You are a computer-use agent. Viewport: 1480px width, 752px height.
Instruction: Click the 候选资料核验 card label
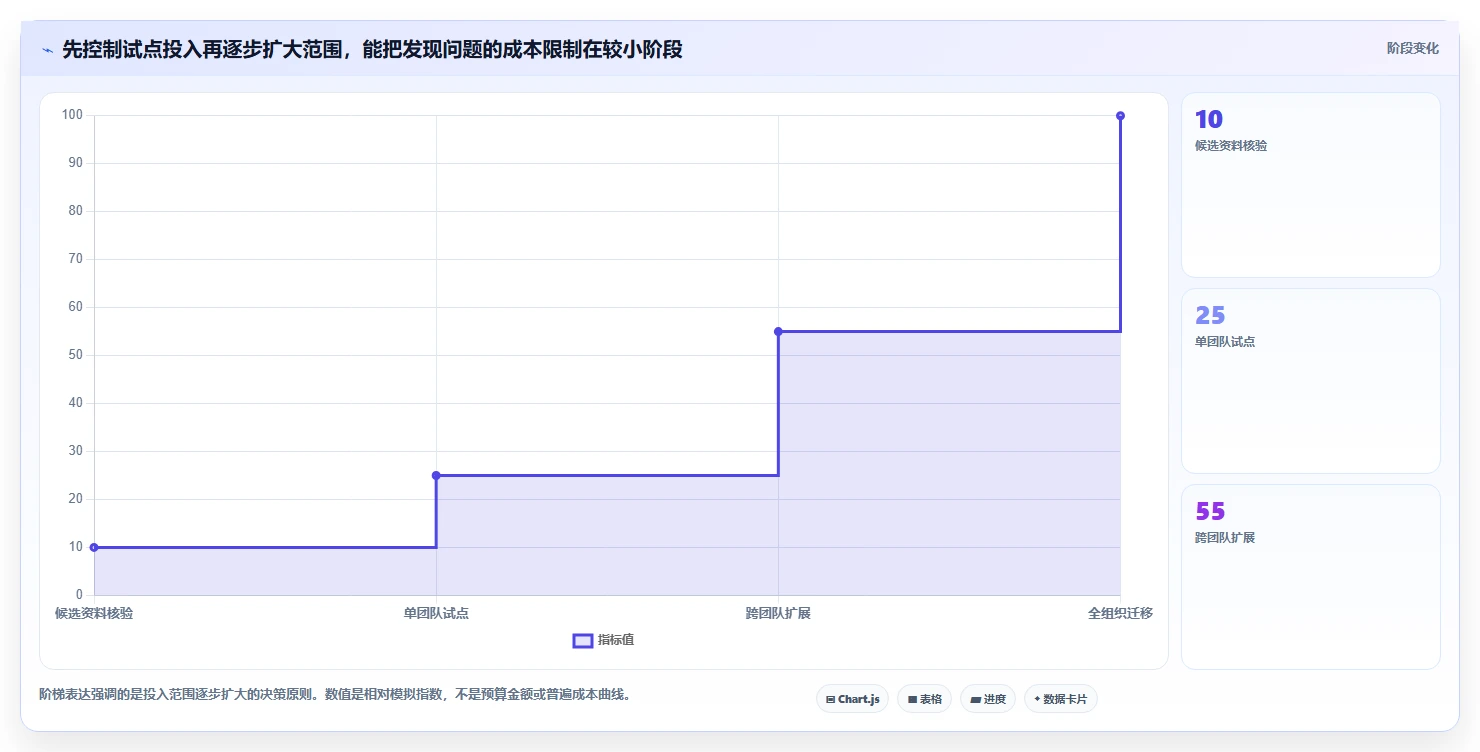pyautogui.click(x=1231, y=146)
